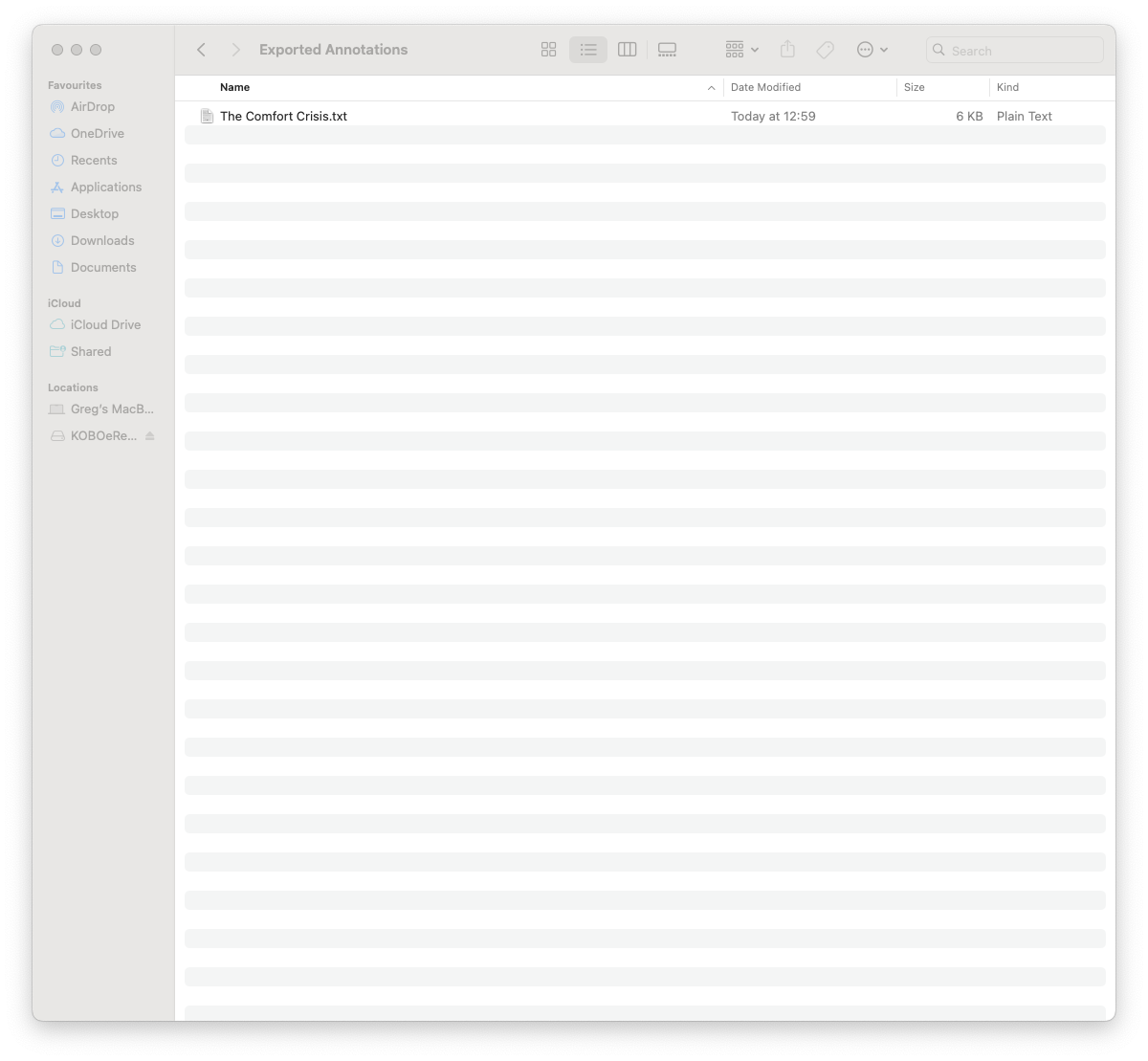Click the Plain Text kind cell
The image size is (1148, 1061).
(1024, 117)
